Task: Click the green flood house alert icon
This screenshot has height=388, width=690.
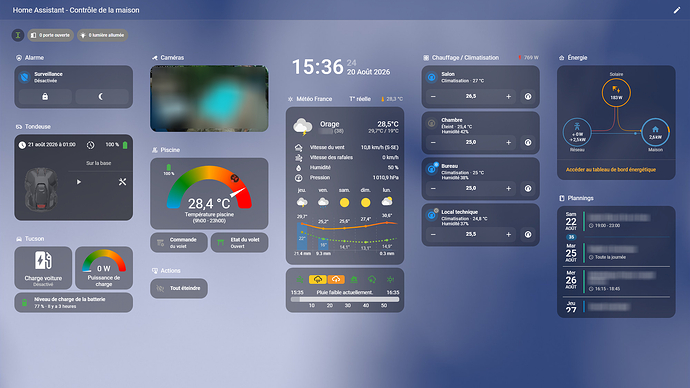Action: pyautogui.click(x=354, y=279)
